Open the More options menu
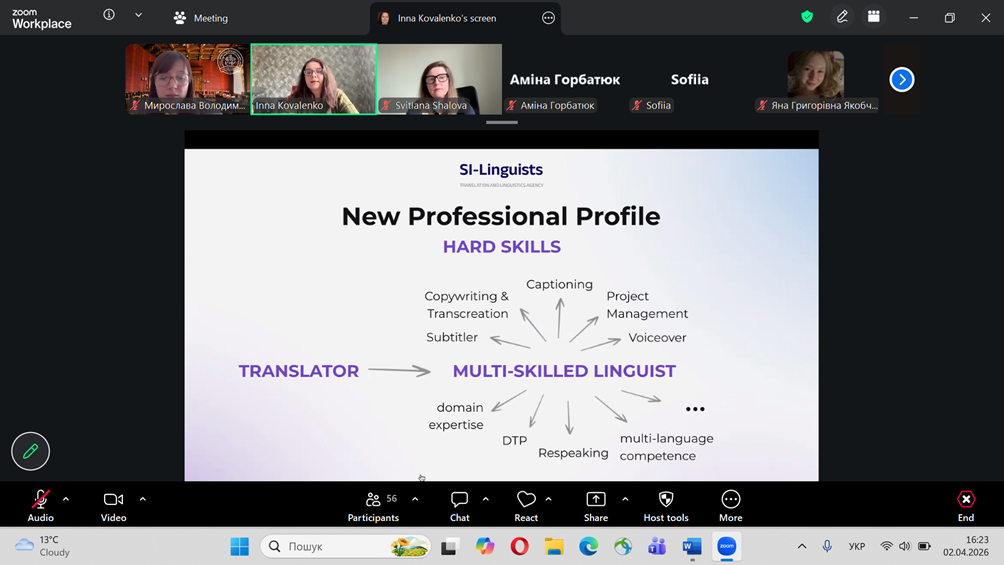The image size is (1004, 565). click(x=731, y=505)
